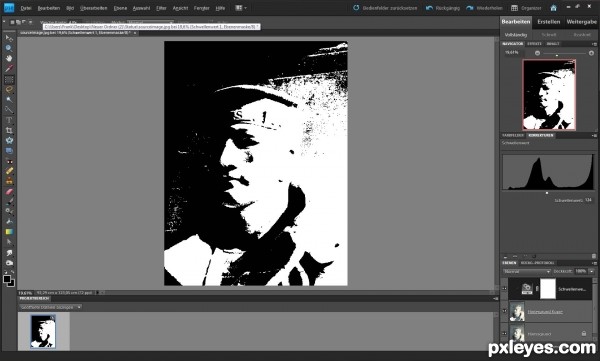Open the Deckkraft opacity arrow
The image size is (600, 361).
point(592,271)
